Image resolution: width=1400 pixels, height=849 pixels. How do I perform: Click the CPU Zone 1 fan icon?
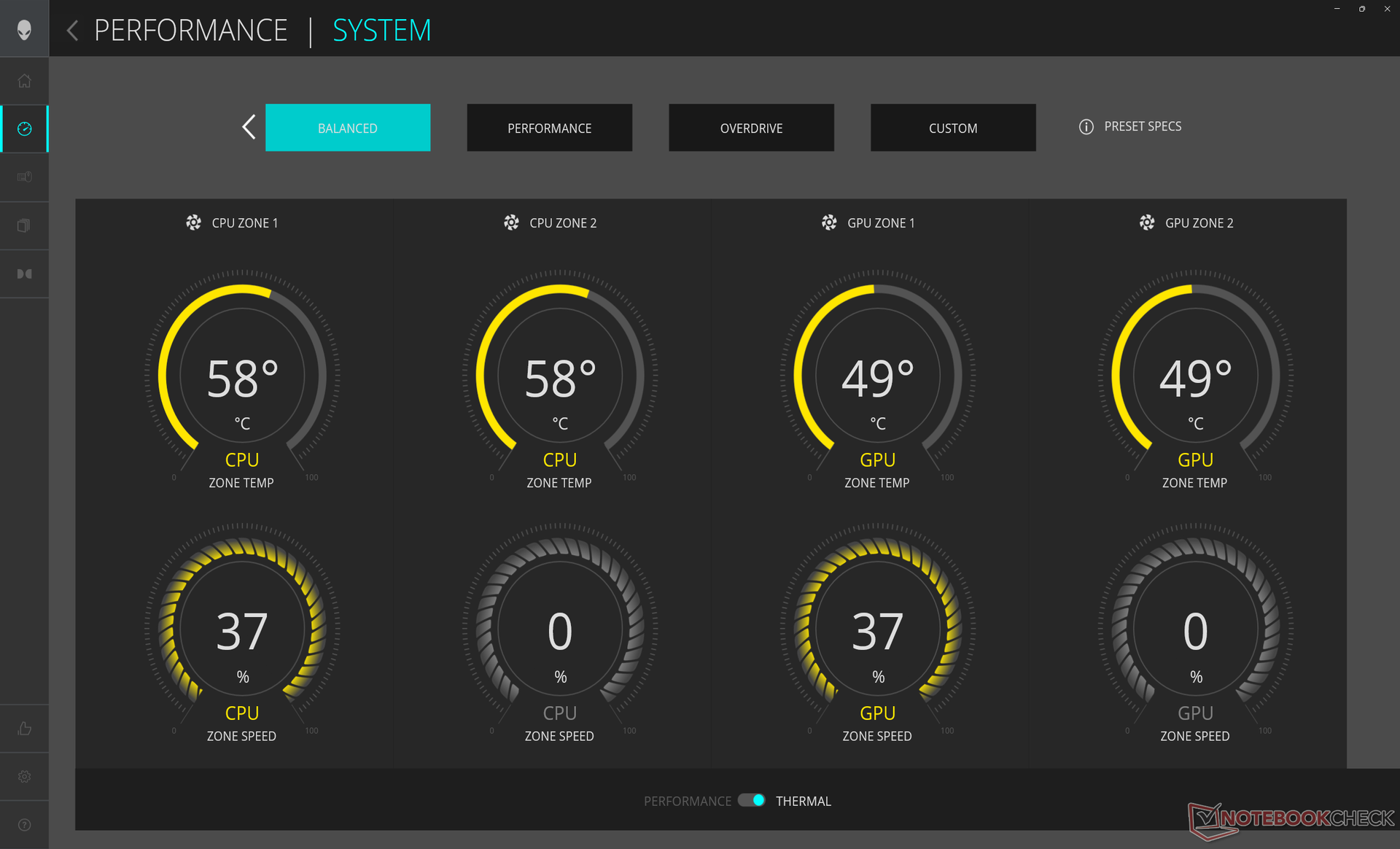pos(193,222)
